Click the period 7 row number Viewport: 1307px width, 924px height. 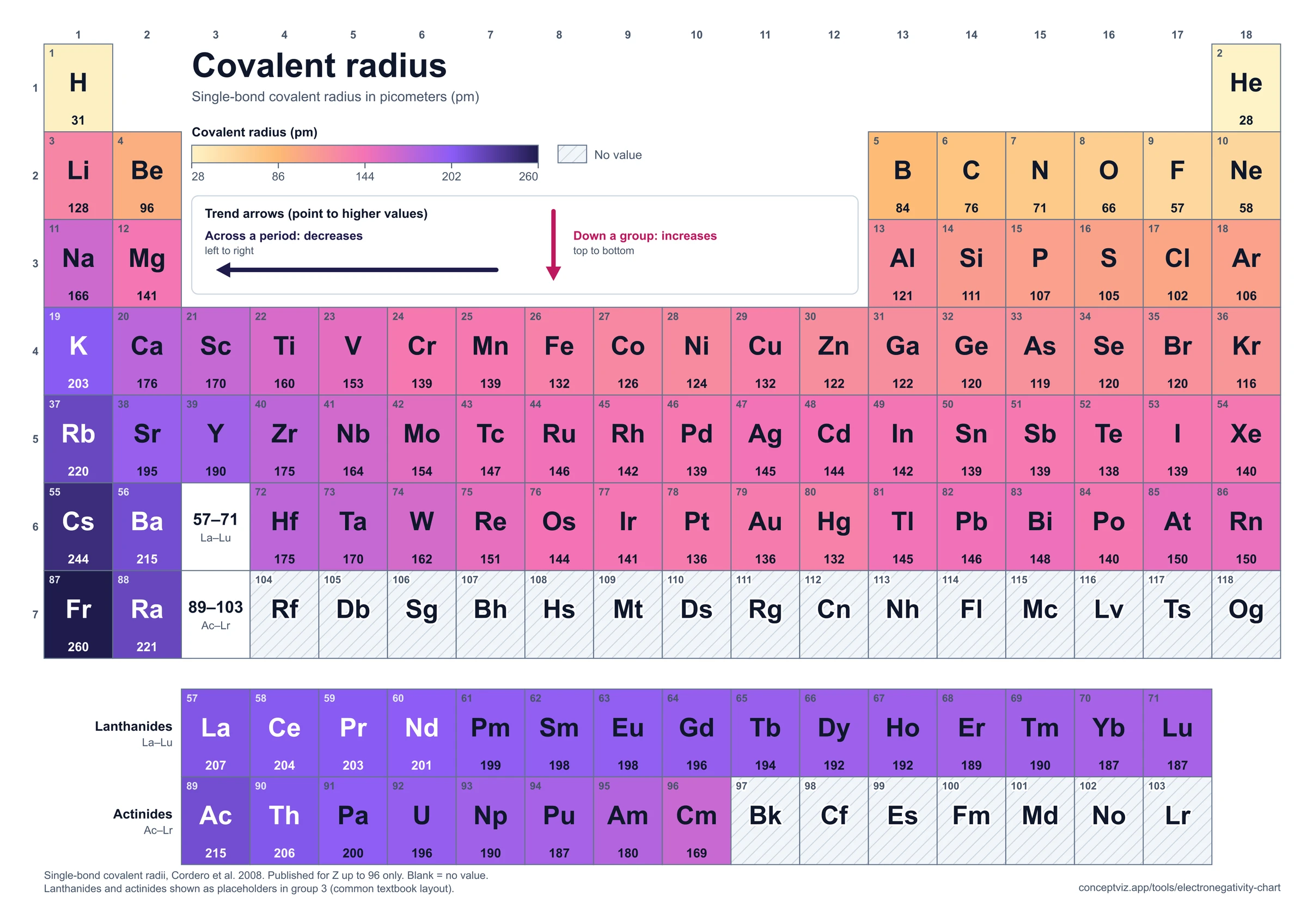(35, 614)
